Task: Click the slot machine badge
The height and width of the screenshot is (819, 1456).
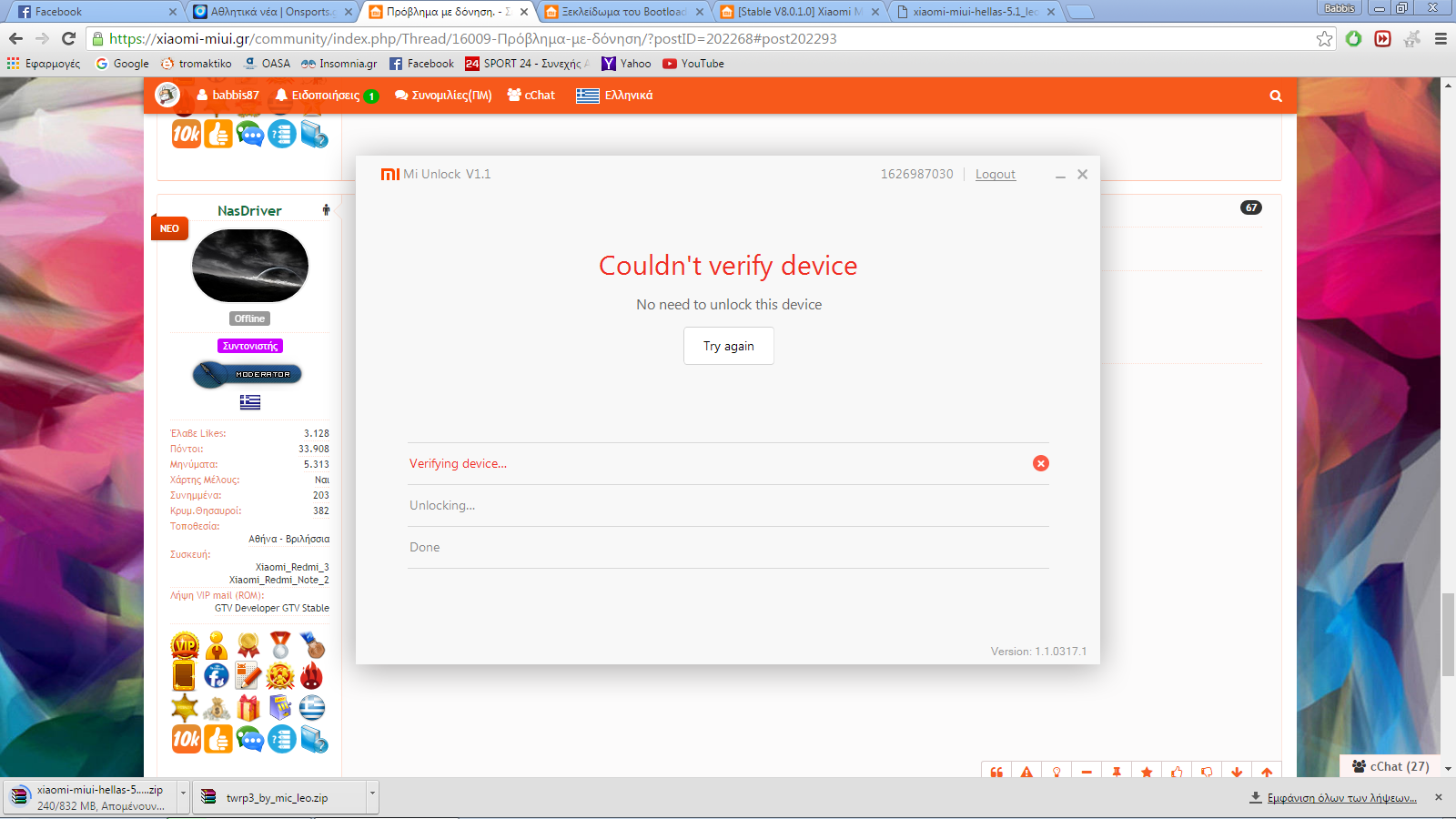Action: 280,707
